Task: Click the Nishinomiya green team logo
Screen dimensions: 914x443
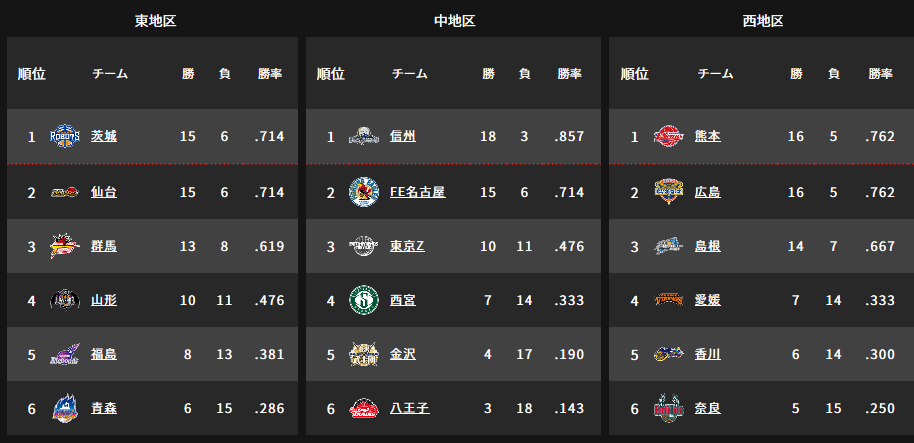Action: pos(364,299)
